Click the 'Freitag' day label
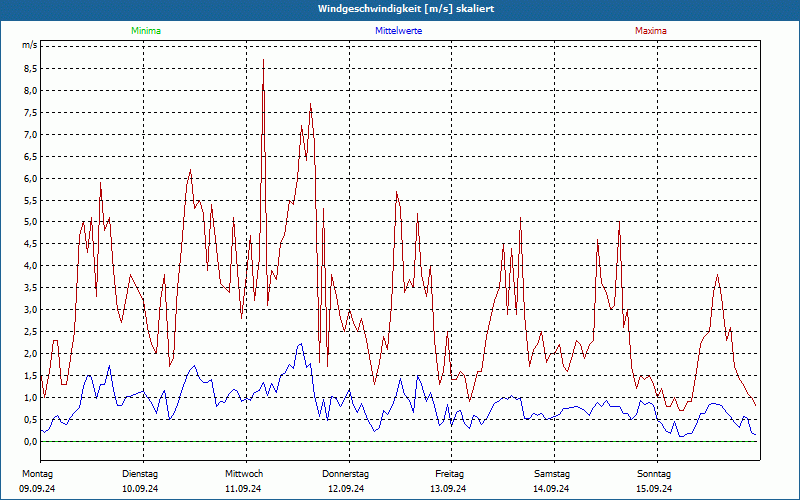This screenshot has height=500, width=800. point(449,474)
